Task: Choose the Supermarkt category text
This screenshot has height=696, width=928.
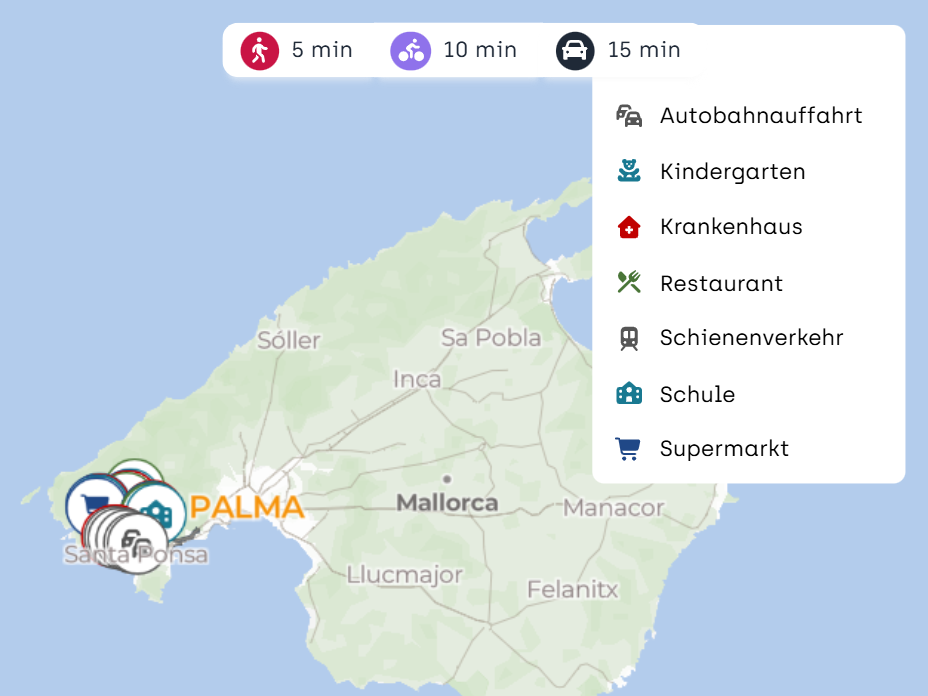Action: 724,449
